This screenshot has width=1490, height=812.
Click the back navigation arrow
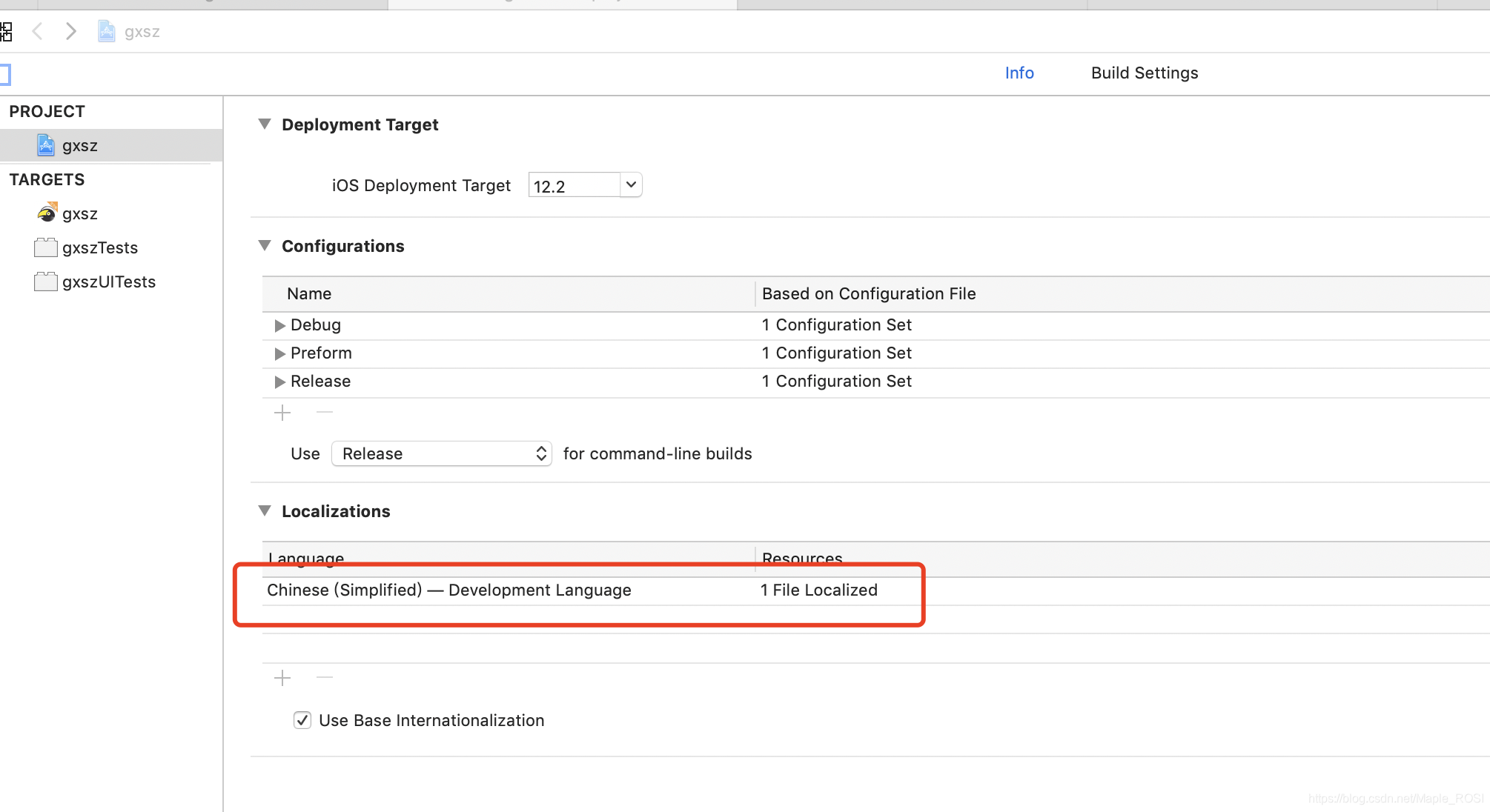(x=38, y=31)
